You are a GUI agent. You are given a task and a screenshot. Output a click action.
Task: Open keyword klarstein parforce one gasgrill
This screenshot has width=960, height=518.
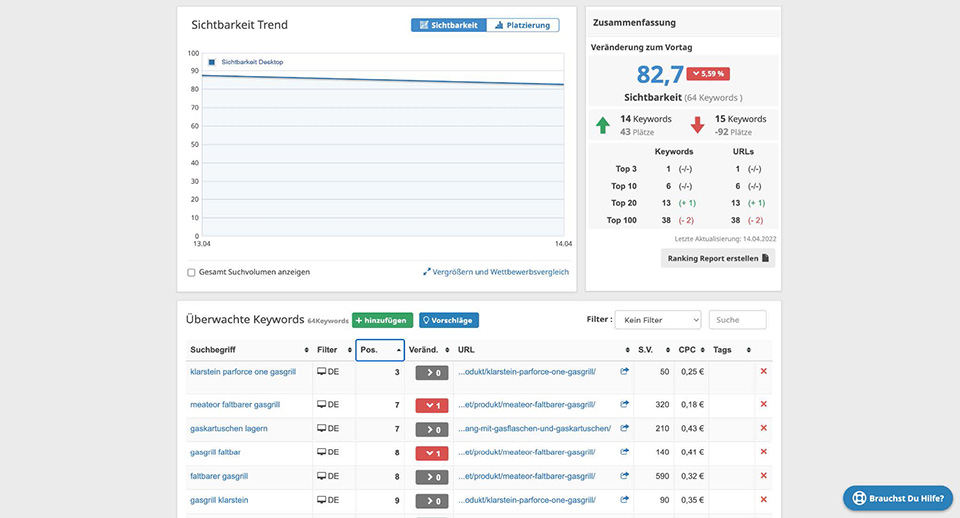[x=243, y=372]
